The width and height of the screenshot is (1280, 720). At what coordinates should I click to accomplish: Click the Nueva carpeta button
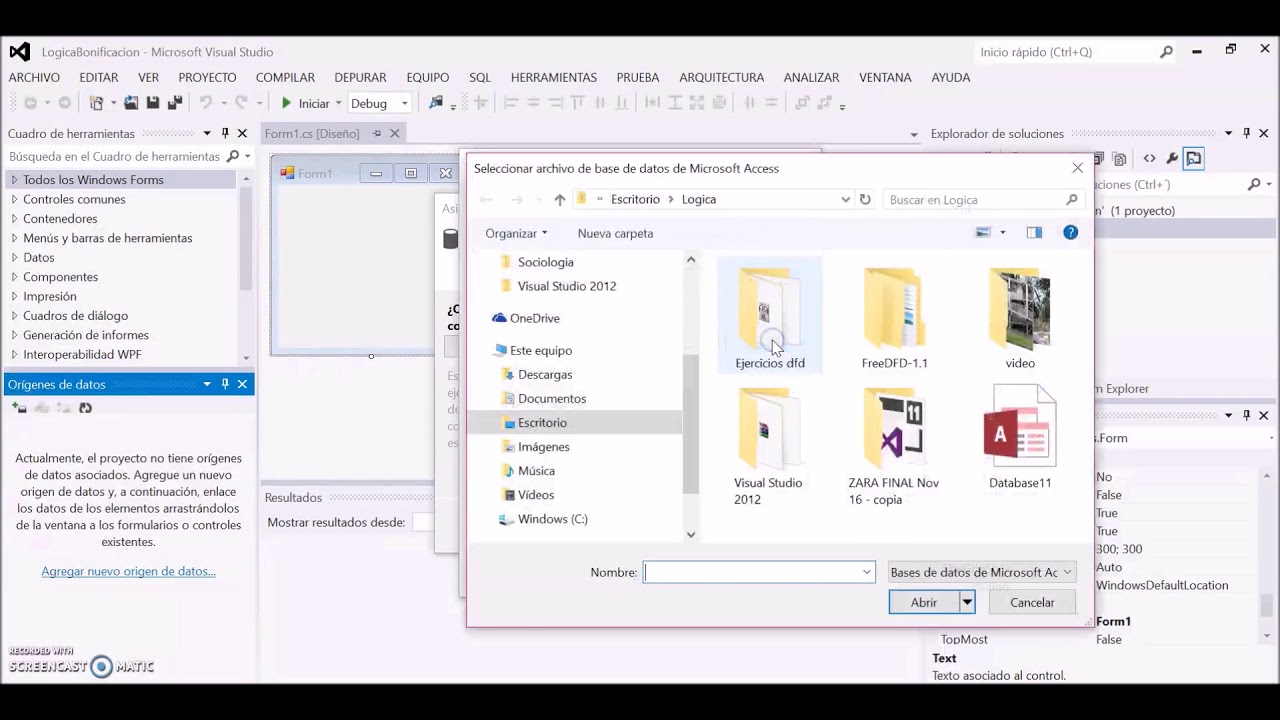coord(615,233)
